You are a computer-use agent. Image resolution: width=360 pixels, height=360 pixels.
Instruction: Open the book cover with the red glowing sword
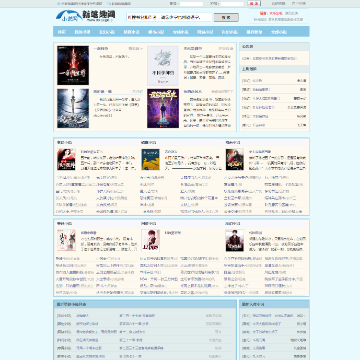click(x=73, y=65)
